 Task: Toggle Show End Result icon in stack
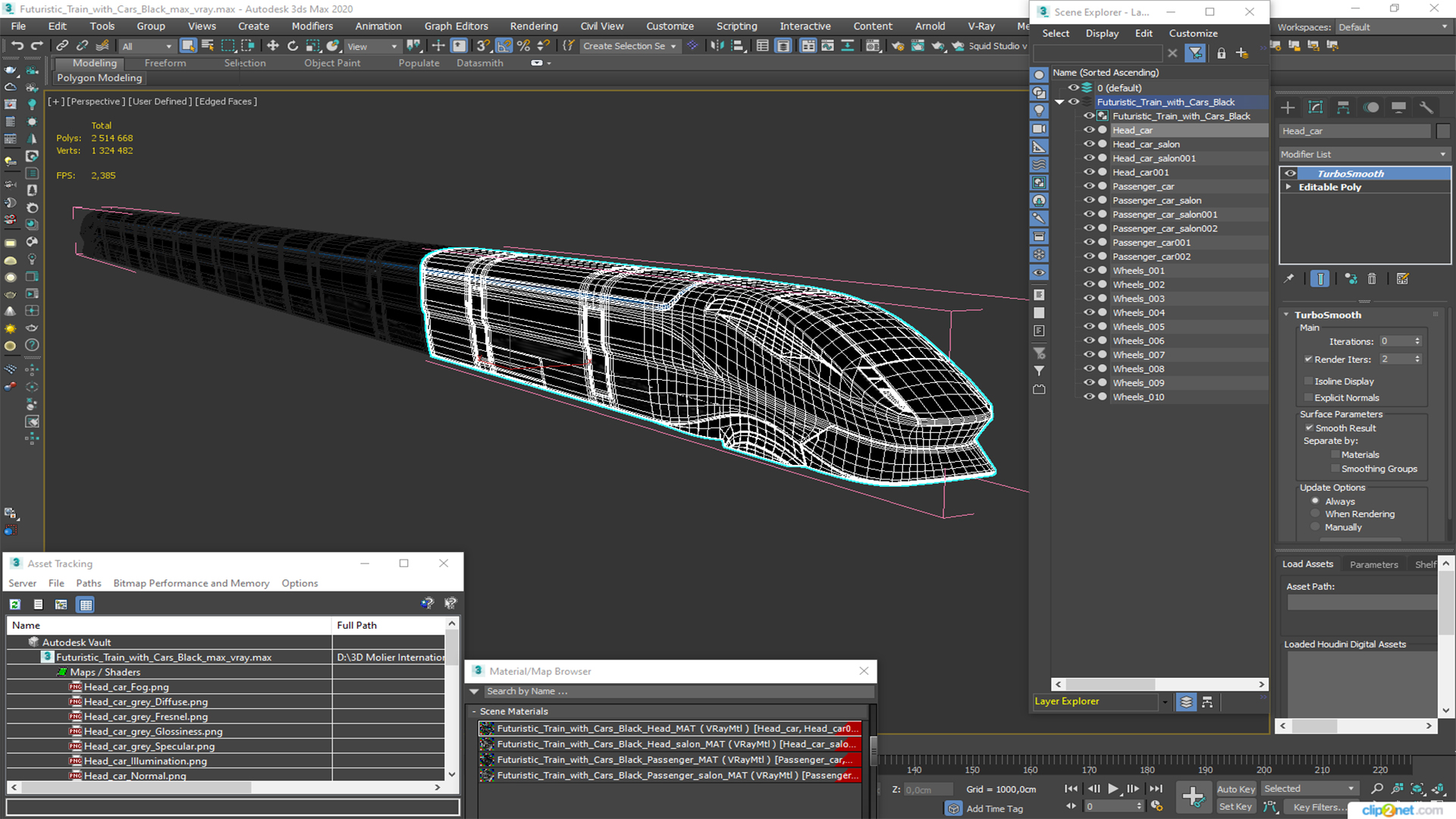coord(1320,279)
